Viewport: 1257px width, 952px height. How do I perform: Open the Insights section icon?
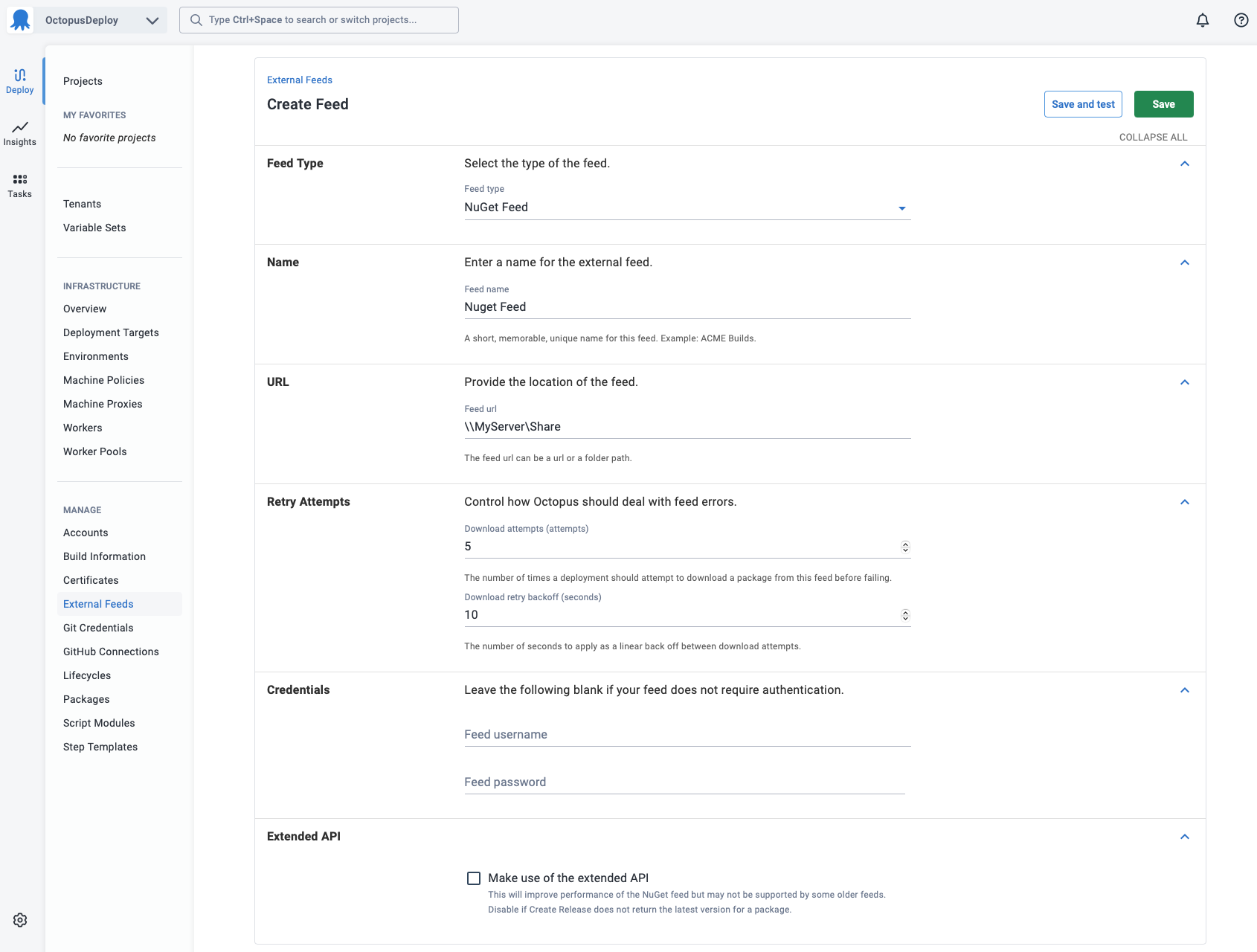(x=20, y=127)
